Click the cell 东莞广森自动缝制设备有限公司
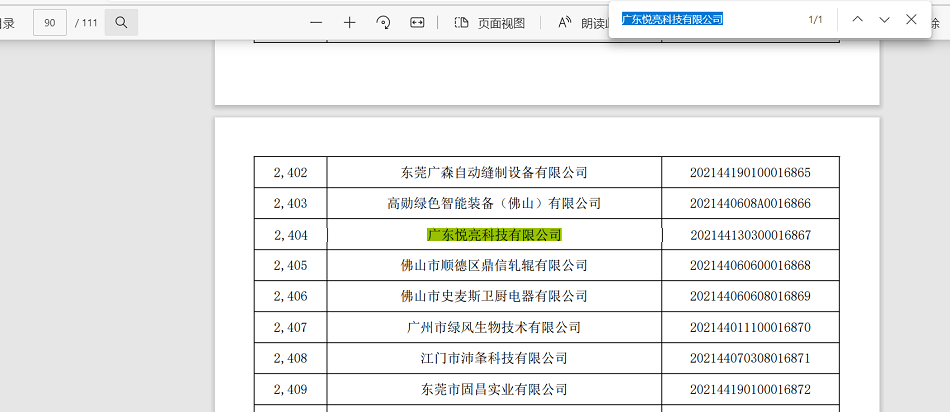The height and width of the screenshot is (412, 950). 494,173
